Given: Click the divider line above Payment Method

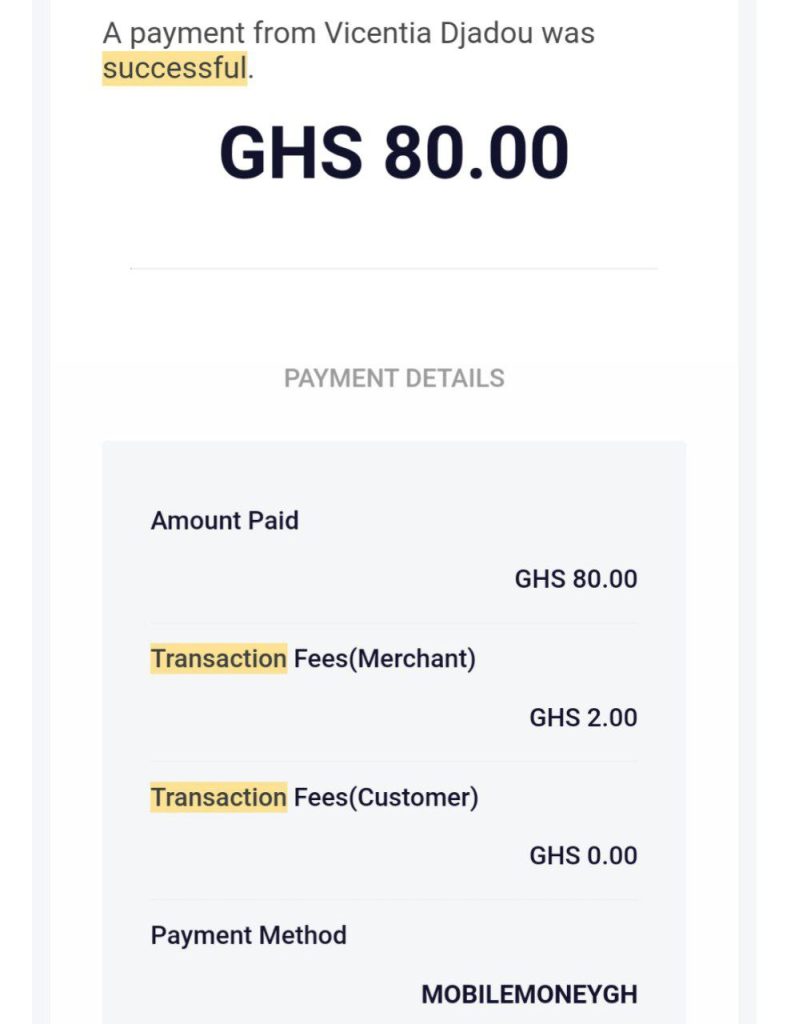Looking at the screenshot, I should [x=394, y=899].
